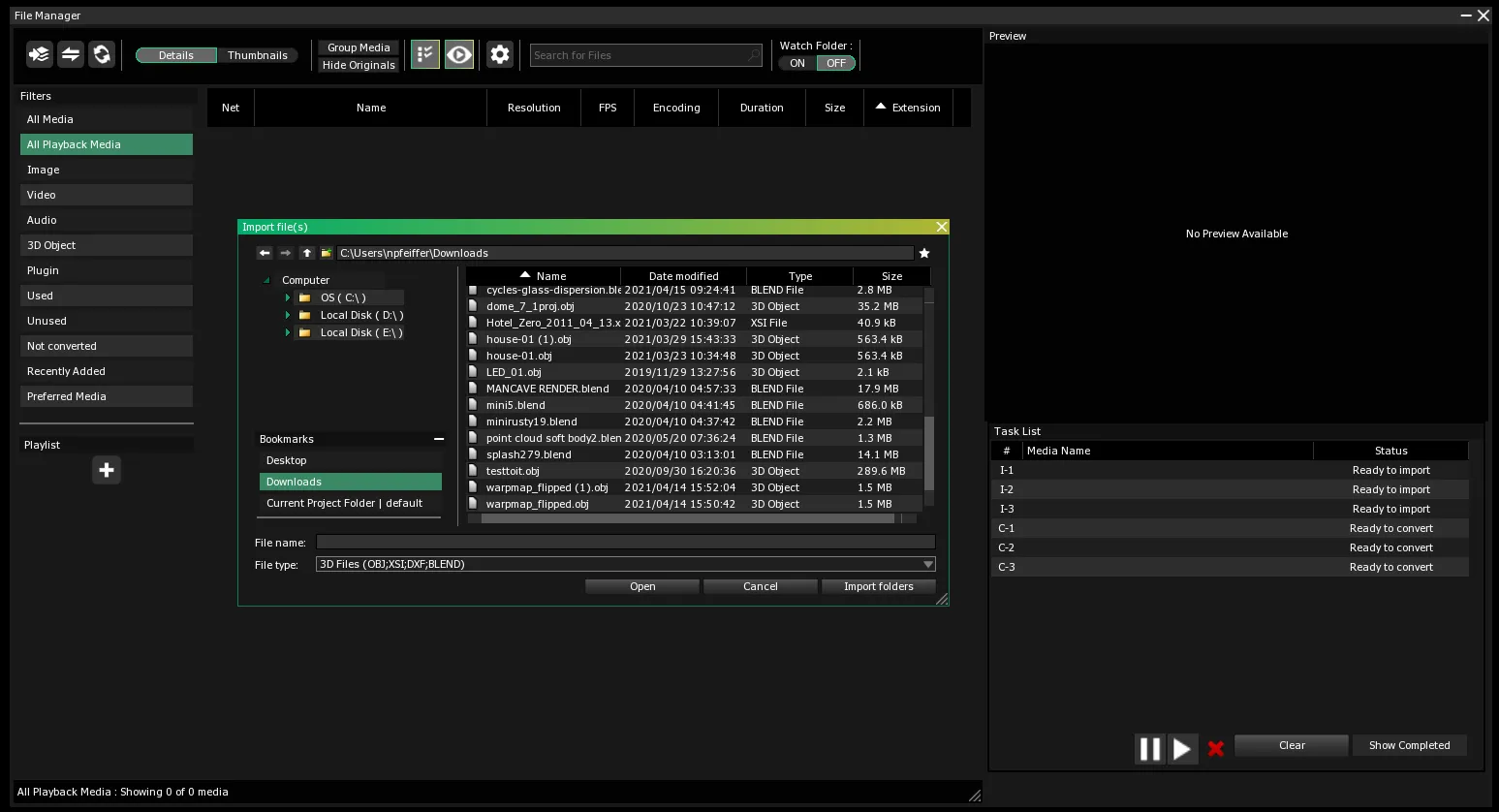Toggle the task list checklist icon
This screenshot has width=1499, height=812.
click(424, 54)
